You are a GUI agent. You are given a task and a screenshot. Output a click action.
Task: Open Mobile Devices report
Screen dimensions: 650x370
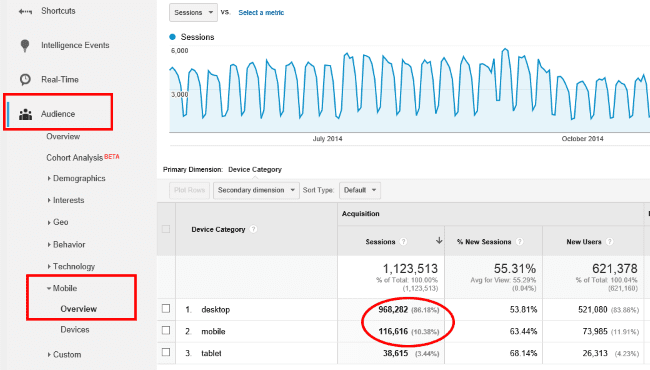(x=75, y=330)
